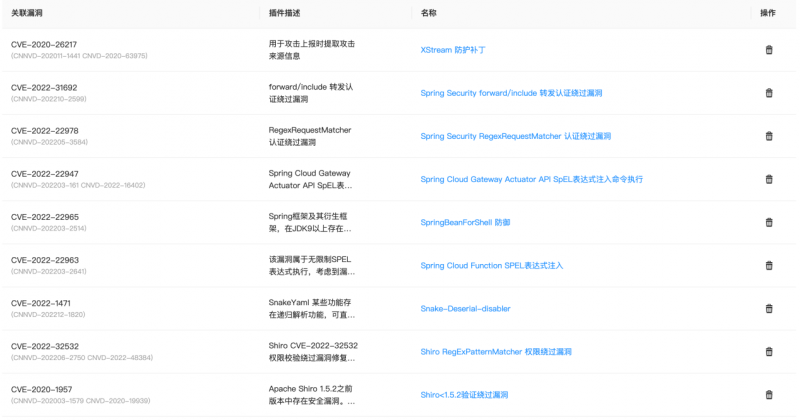
Task: Click delete icon in CVE-2022-22947 row
Action: click(x=769, y=179)
